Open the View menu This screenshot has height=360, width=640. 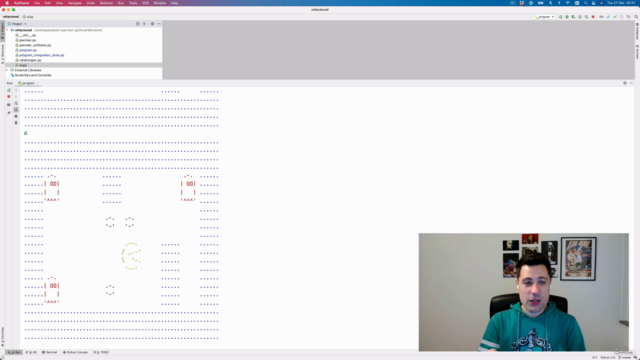pyautogui.click(x=59, y=3)
